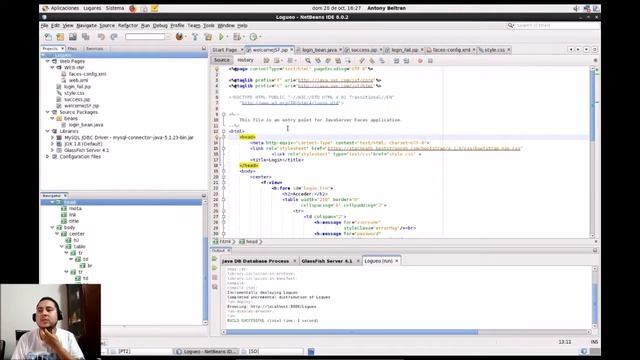Open the configuration combo box in toolbar

[147, 37]
